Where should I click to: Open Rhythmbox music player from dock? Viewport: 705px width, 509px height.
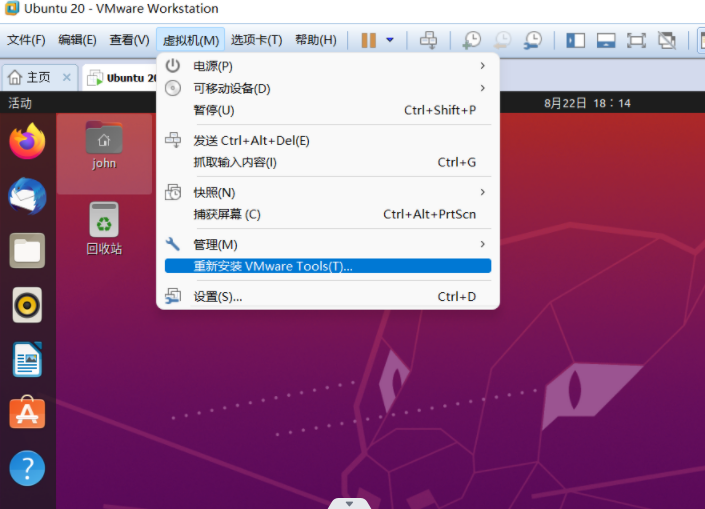pos(27,305)
